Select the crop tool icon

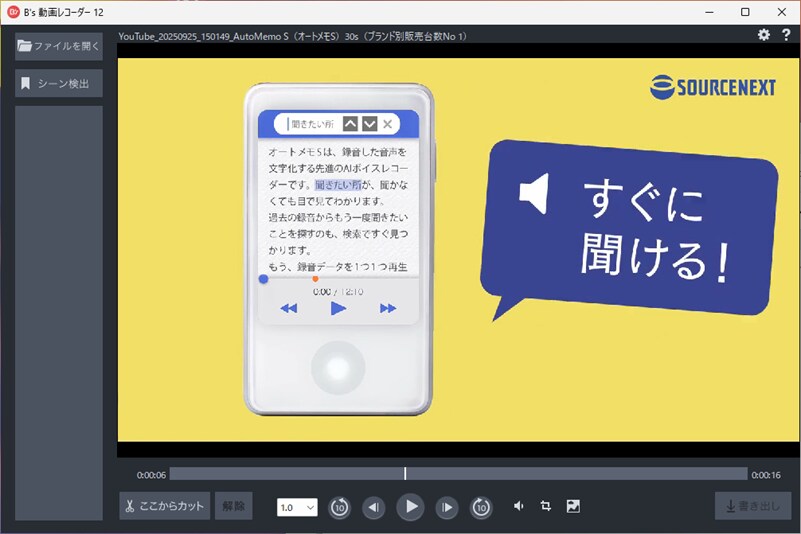click(546, 506)
